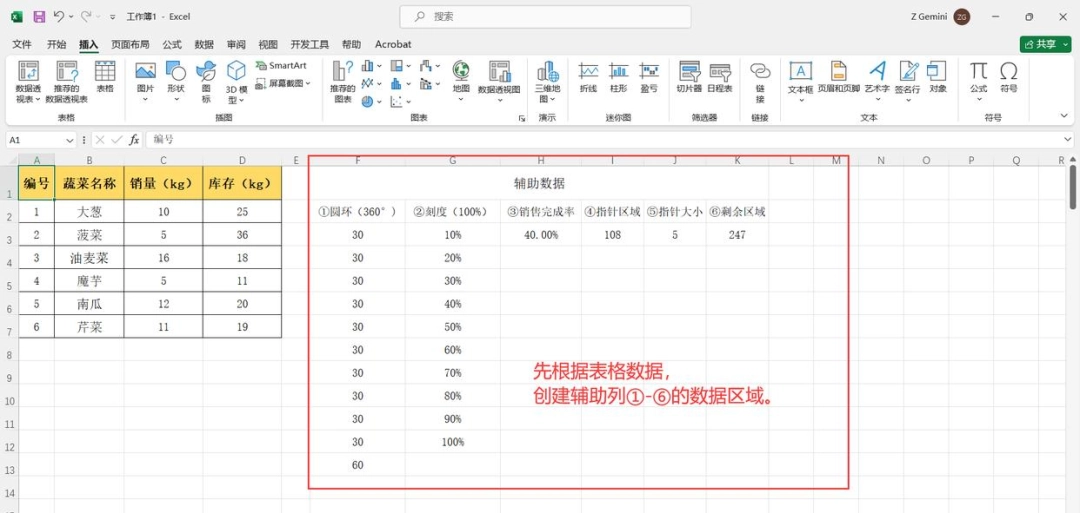The image size is (1080, 513).
Task: Insert a Table (表格)
Action: click(x=105, y=77)
